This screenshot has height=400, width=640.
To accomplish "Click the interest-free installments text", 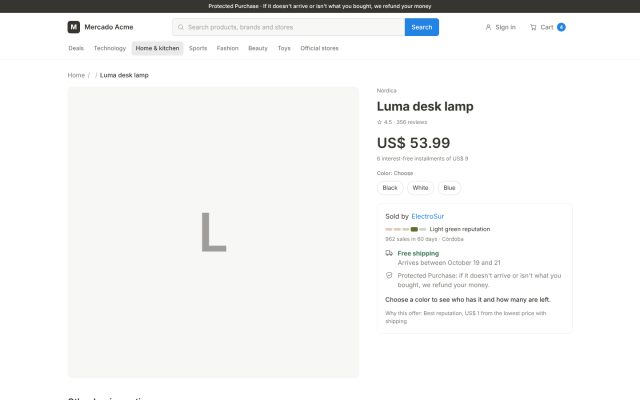I will pos(422,159).
